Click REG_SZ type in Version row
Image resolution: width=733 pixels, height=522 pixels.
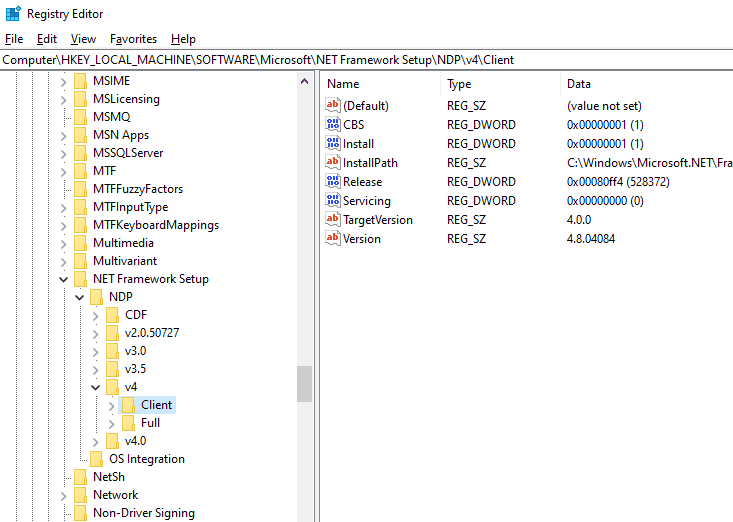pos(466,239)
